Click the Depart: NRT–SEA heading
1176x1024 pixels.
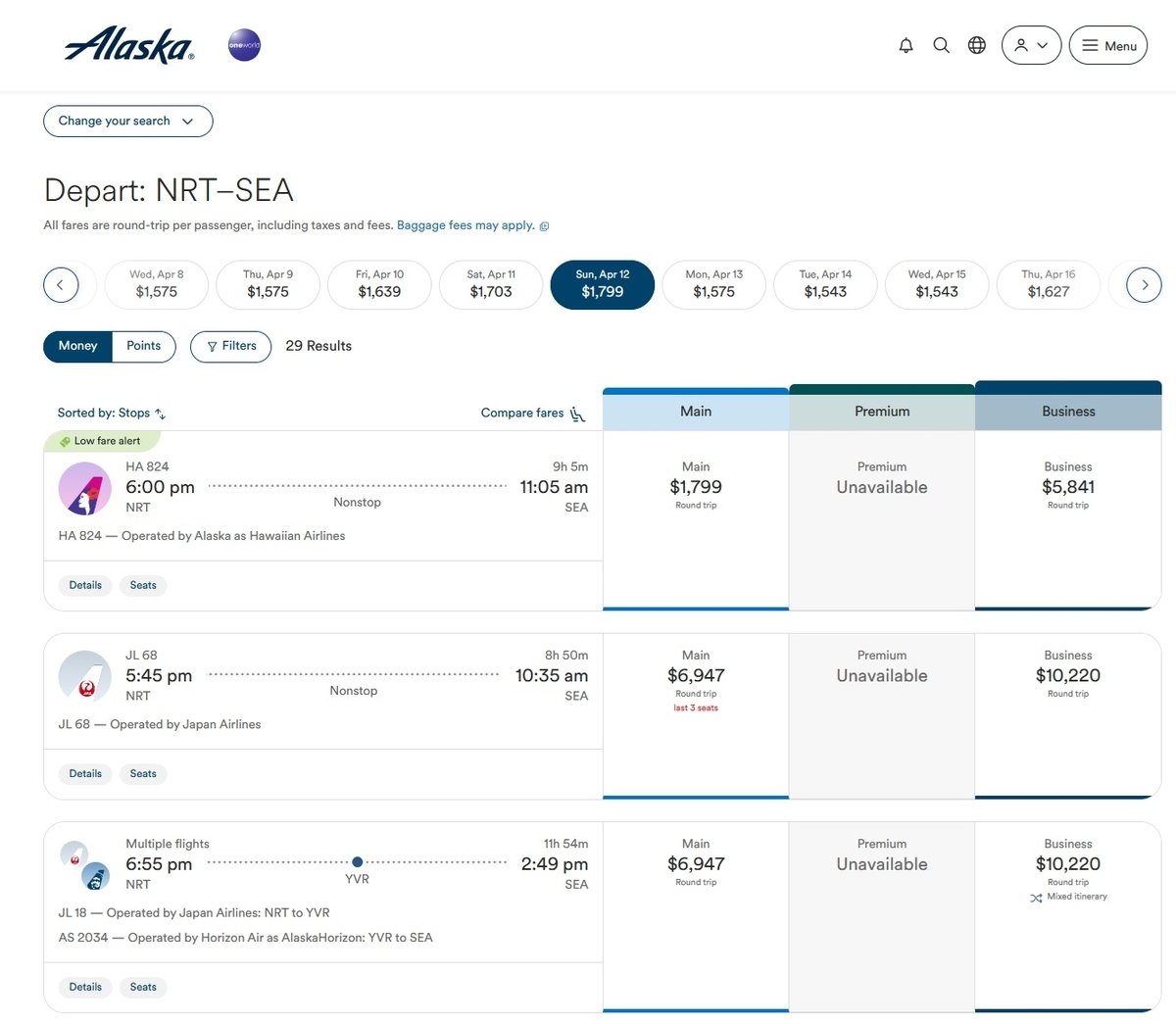click(x=169, y=190)
